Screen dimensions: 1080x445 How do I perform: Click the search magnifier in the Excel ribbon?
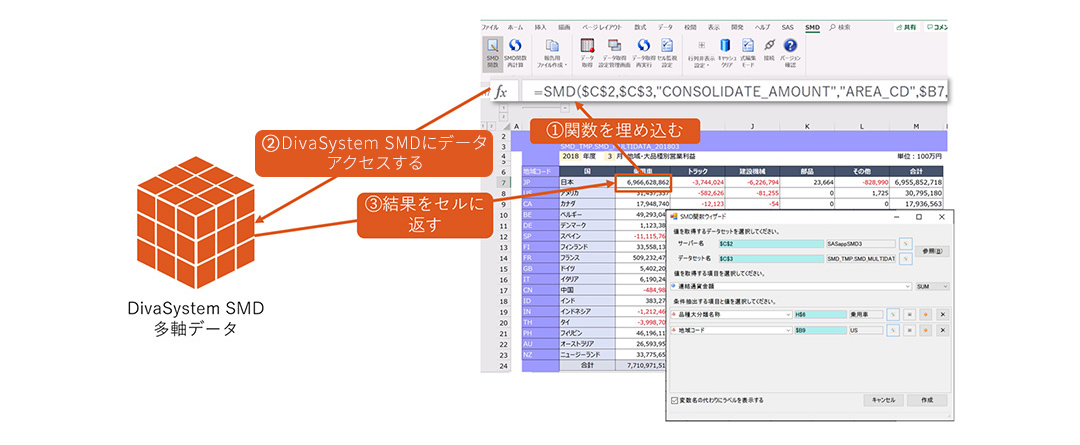tap(832, 27)
